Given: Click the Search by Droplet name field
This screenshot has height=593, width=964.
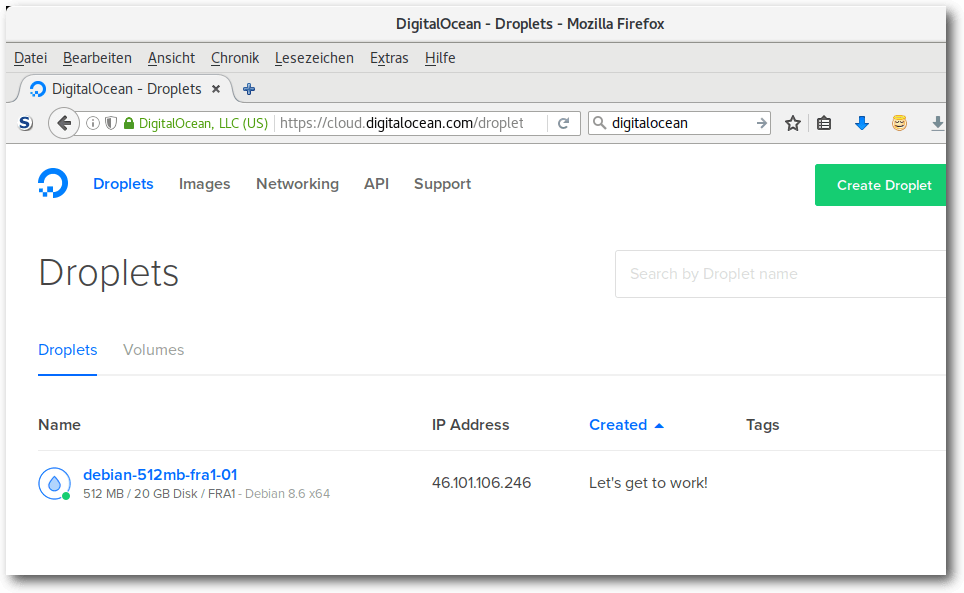Looking at the screenshot, I should click(x=780, y=274).
